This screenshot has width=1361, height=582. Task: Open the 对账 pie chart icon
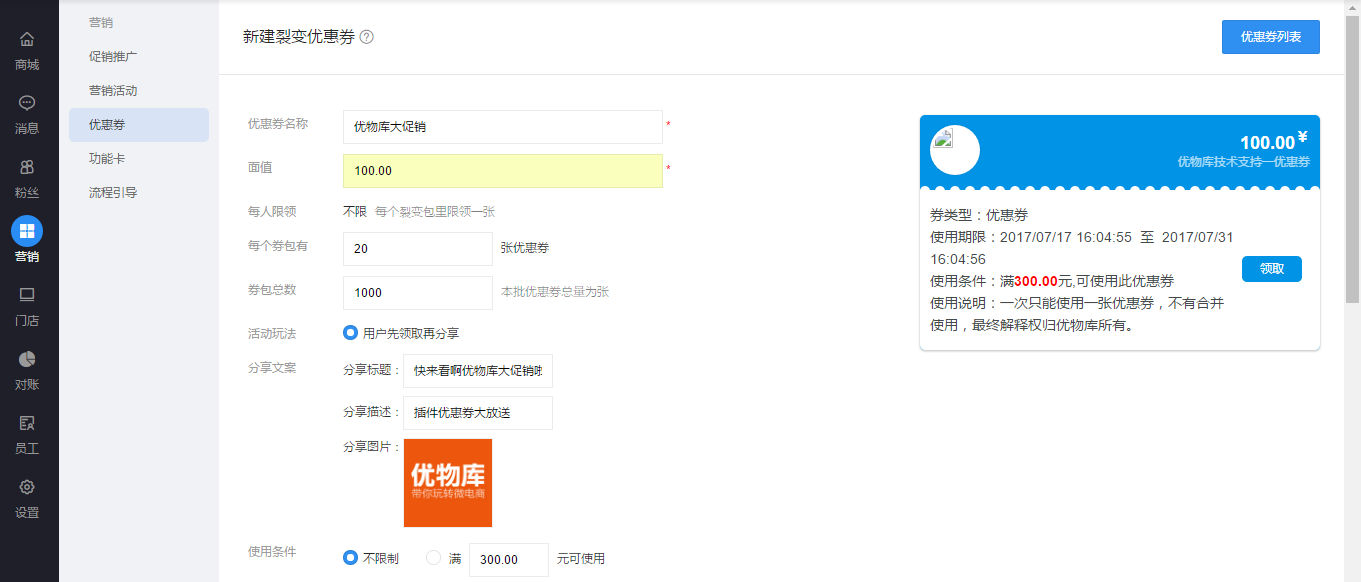coord(27,359)
